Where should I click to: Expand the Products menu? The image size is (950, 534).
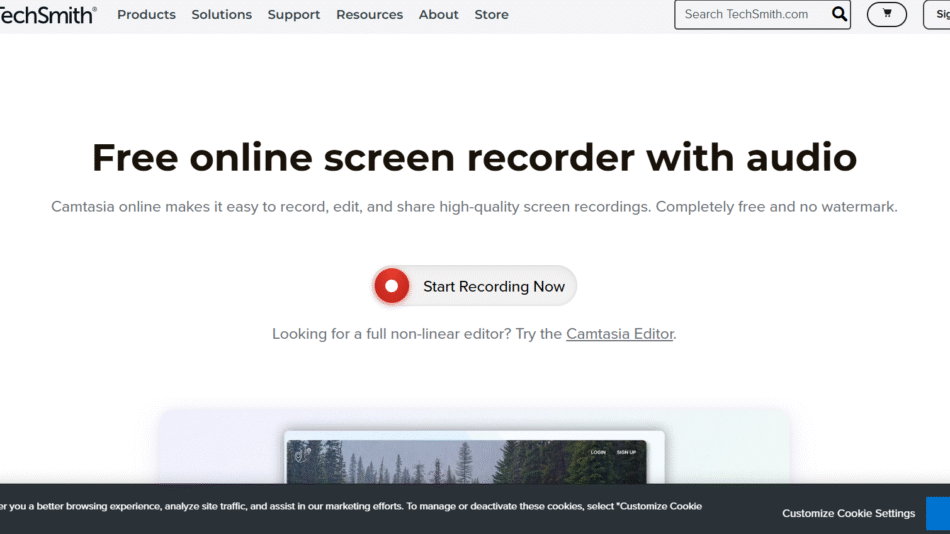click(146, 15)
